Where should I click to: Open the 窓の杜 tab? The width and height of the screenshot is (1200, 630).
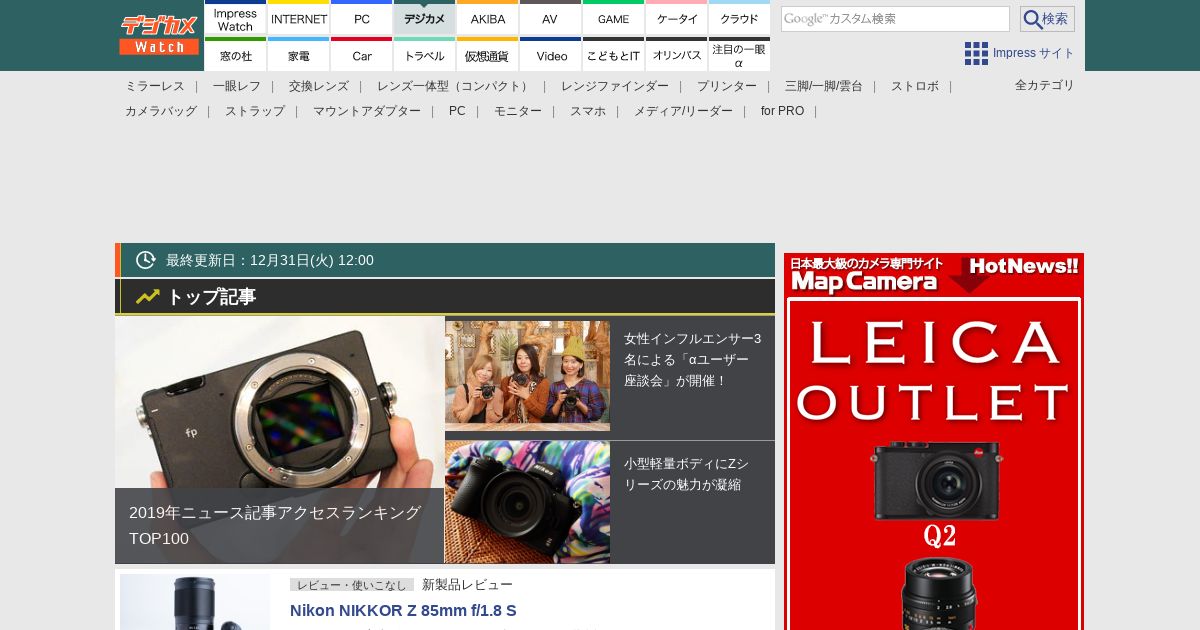[x=235, y=54]
